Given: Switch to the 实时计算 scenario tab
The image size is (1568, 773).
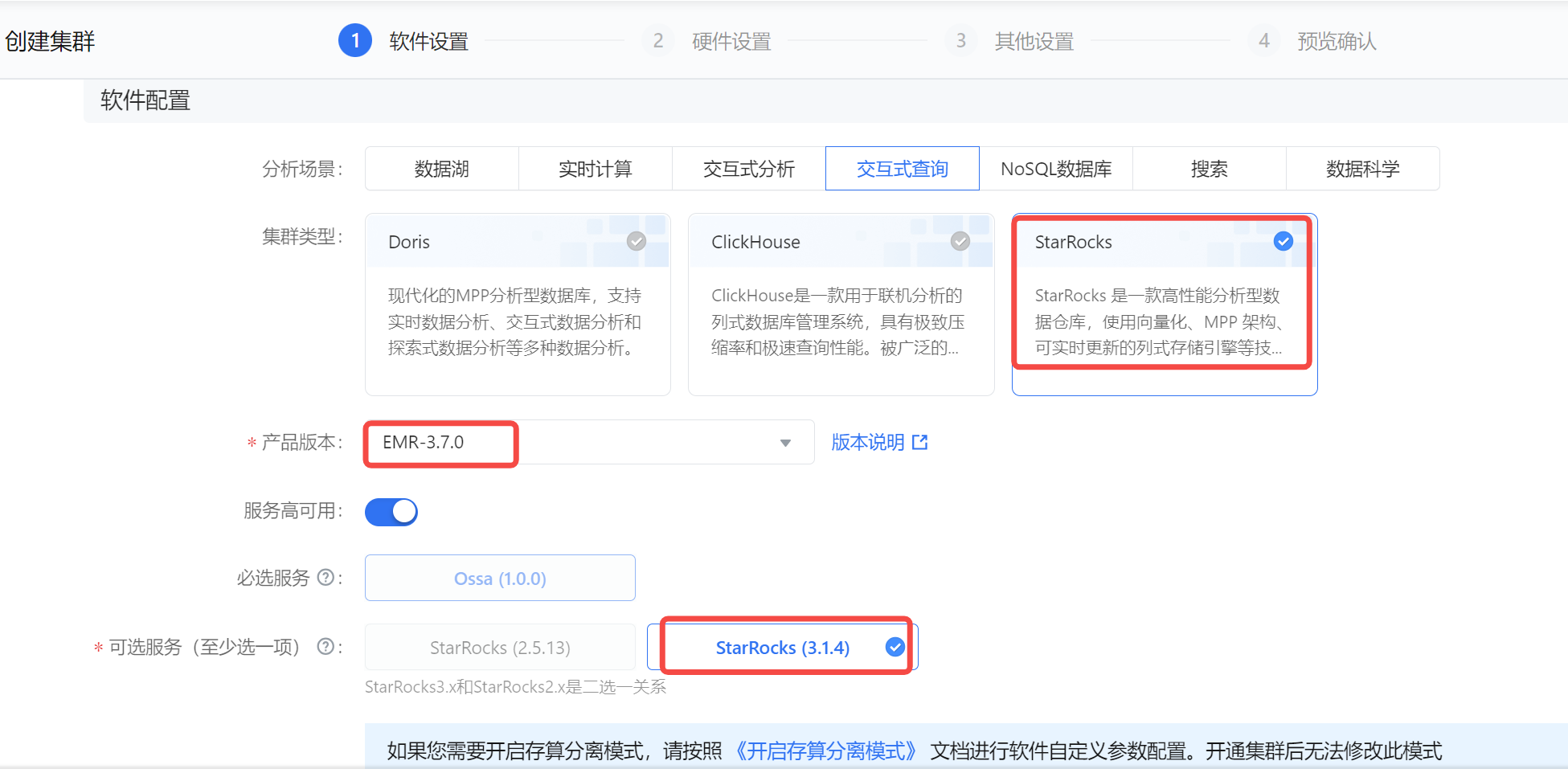Looking at the screenshot, I should [596, 169].
